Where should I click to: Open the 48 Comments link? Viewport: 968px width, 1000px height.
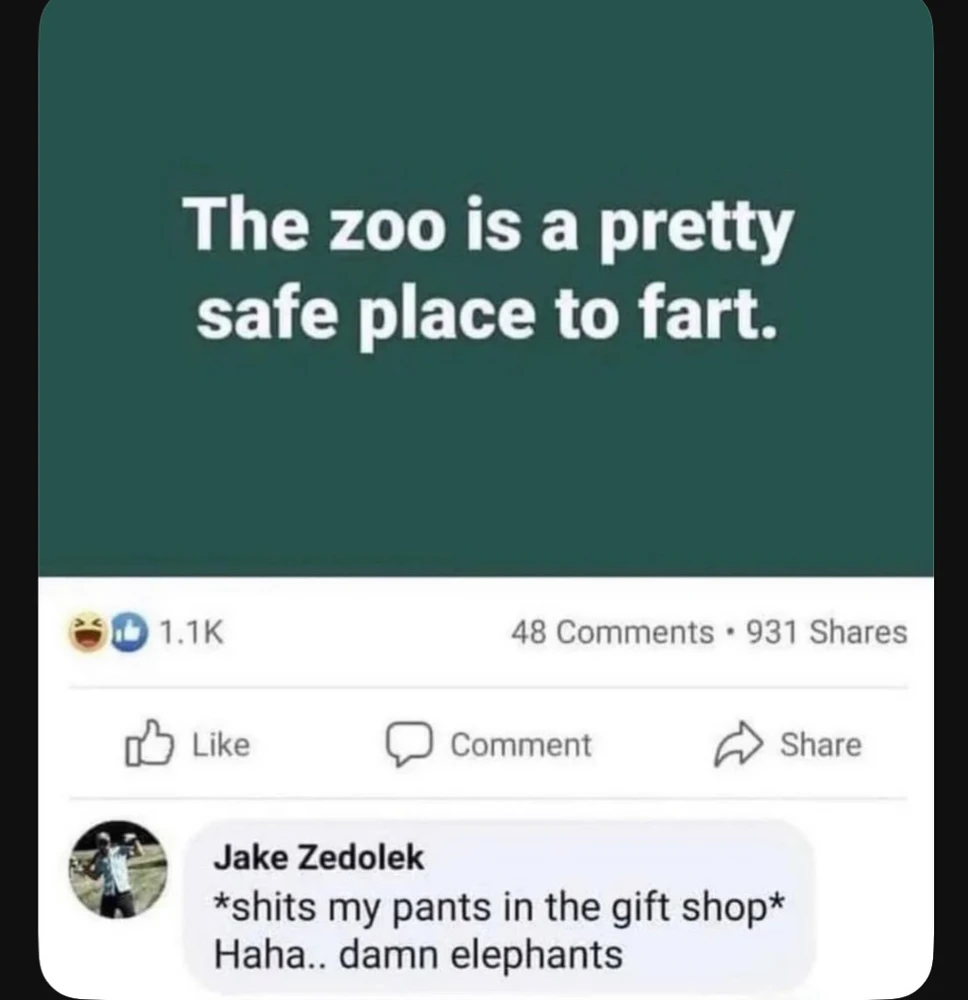tap(612, 633)
